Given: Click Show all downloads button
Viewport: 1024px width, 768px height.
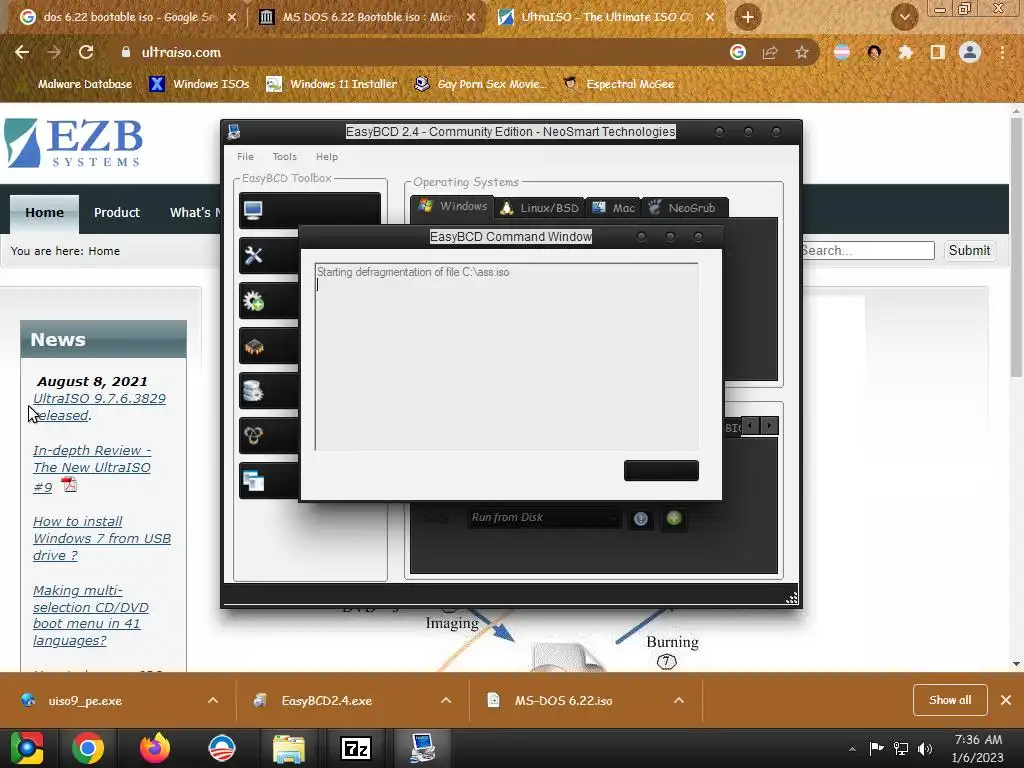Looking at the screenshot, I should 950,700.
